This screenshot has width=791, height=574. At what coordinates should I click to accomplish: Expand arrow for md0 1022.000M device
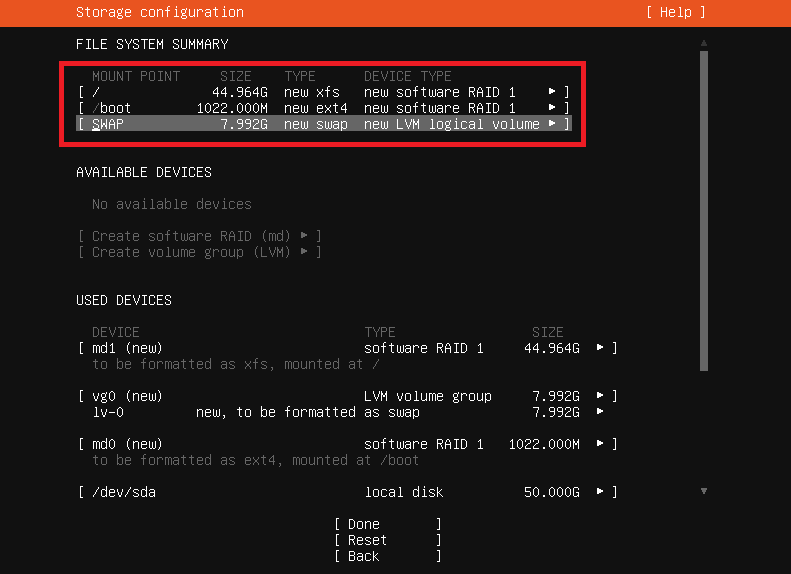(x=600, y=443)
